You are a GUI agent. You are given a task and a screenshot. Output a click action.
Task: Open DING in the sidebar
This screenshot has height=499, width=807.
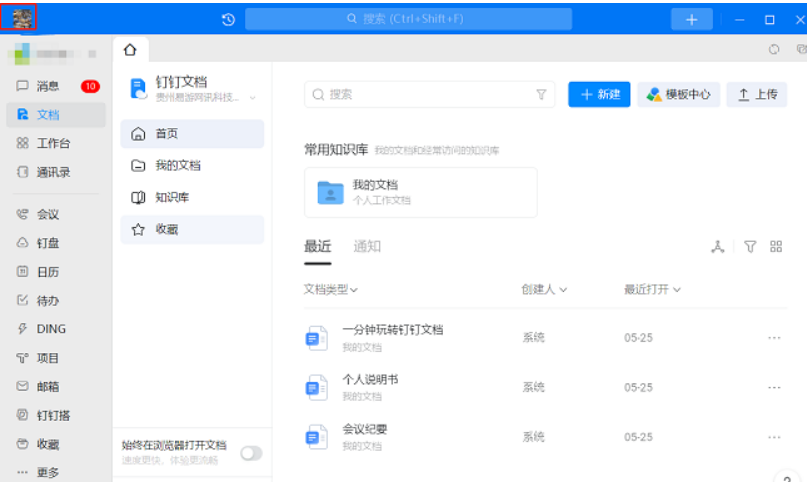pyautogui.click(x=56, y=329)
